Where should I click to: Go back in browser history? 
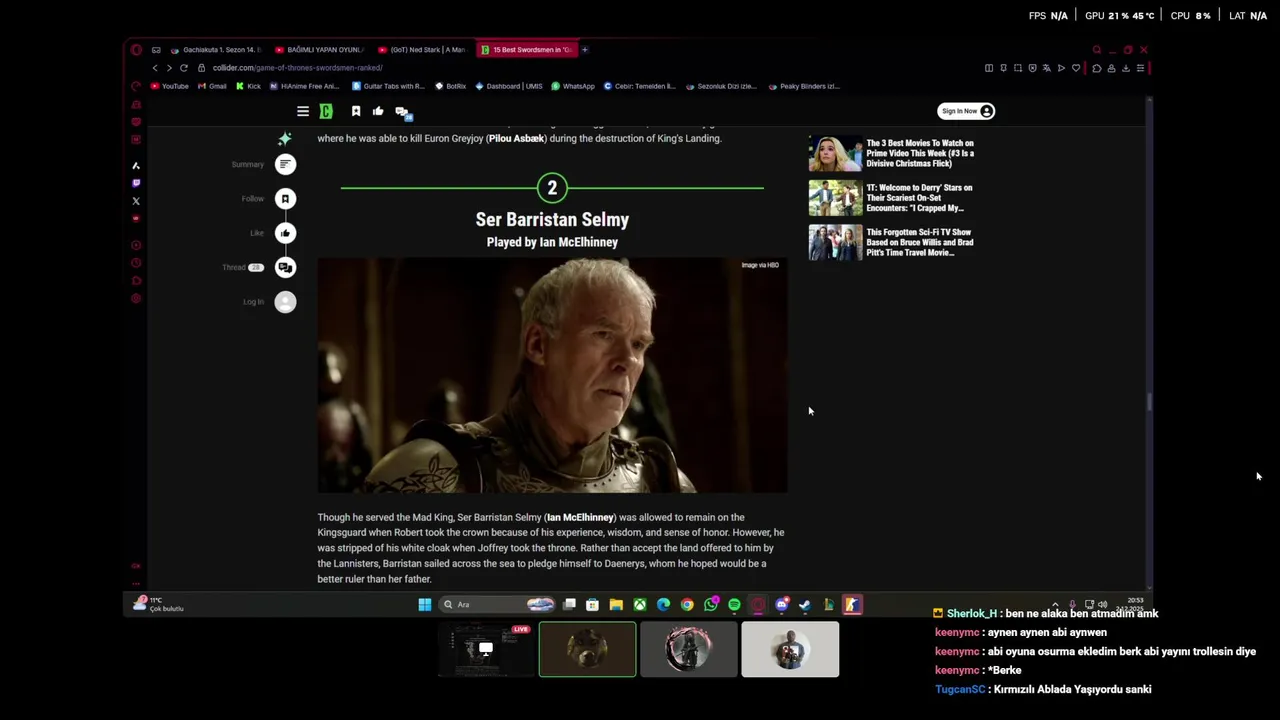tap(155, 68)
